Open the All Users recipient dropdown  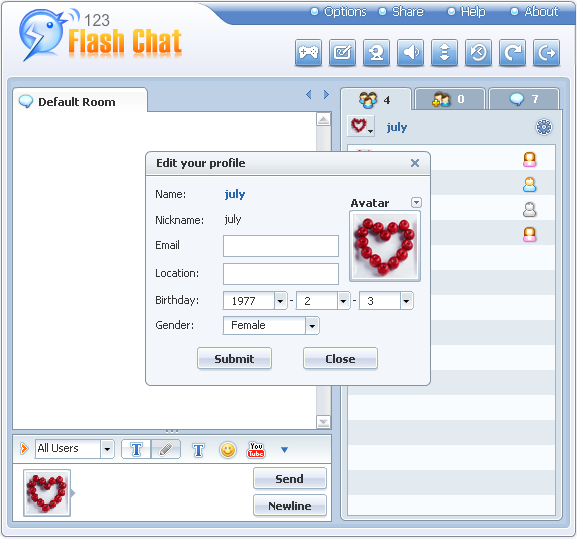[x=107, y=449]
